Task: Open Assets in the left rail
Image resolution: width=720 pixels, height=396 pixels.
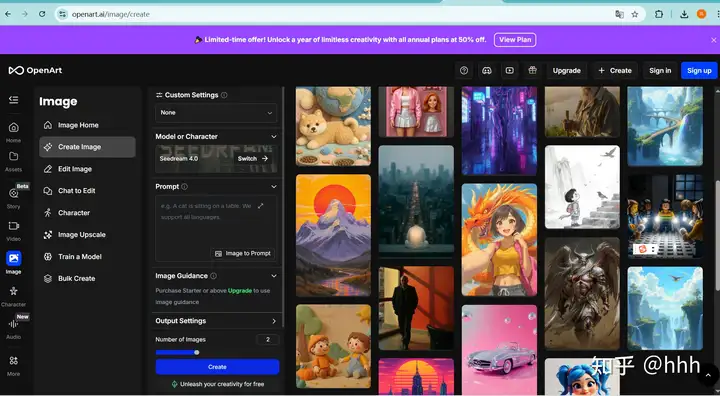Action: pos(13,161)
